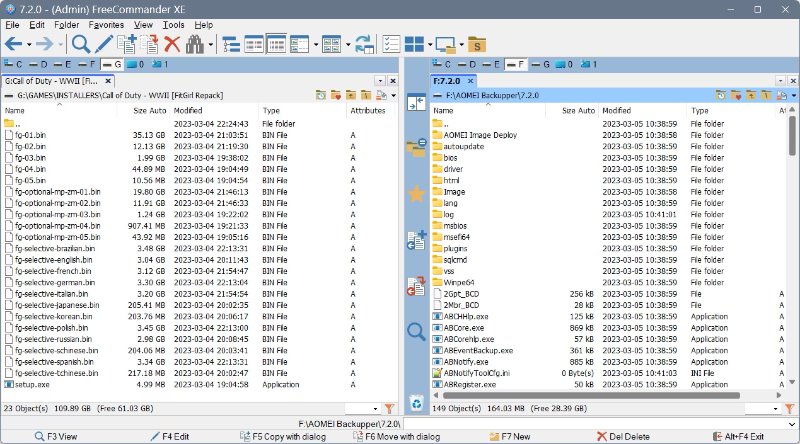This screenshot has height=444, width=800.
Task: Open the left panel tab list dropdown
Action: [x=380, y=81]
